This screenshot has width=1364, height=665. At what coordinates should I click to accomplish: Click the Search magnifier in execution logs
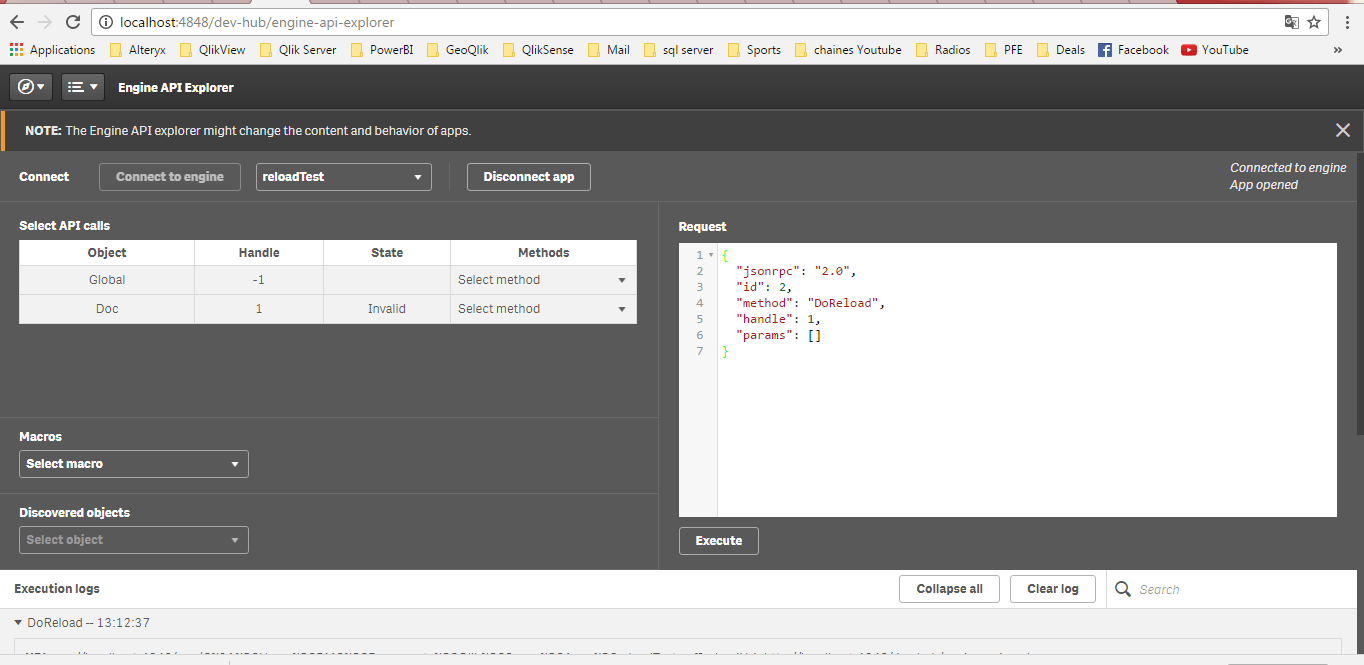[x=1122, y=589]
